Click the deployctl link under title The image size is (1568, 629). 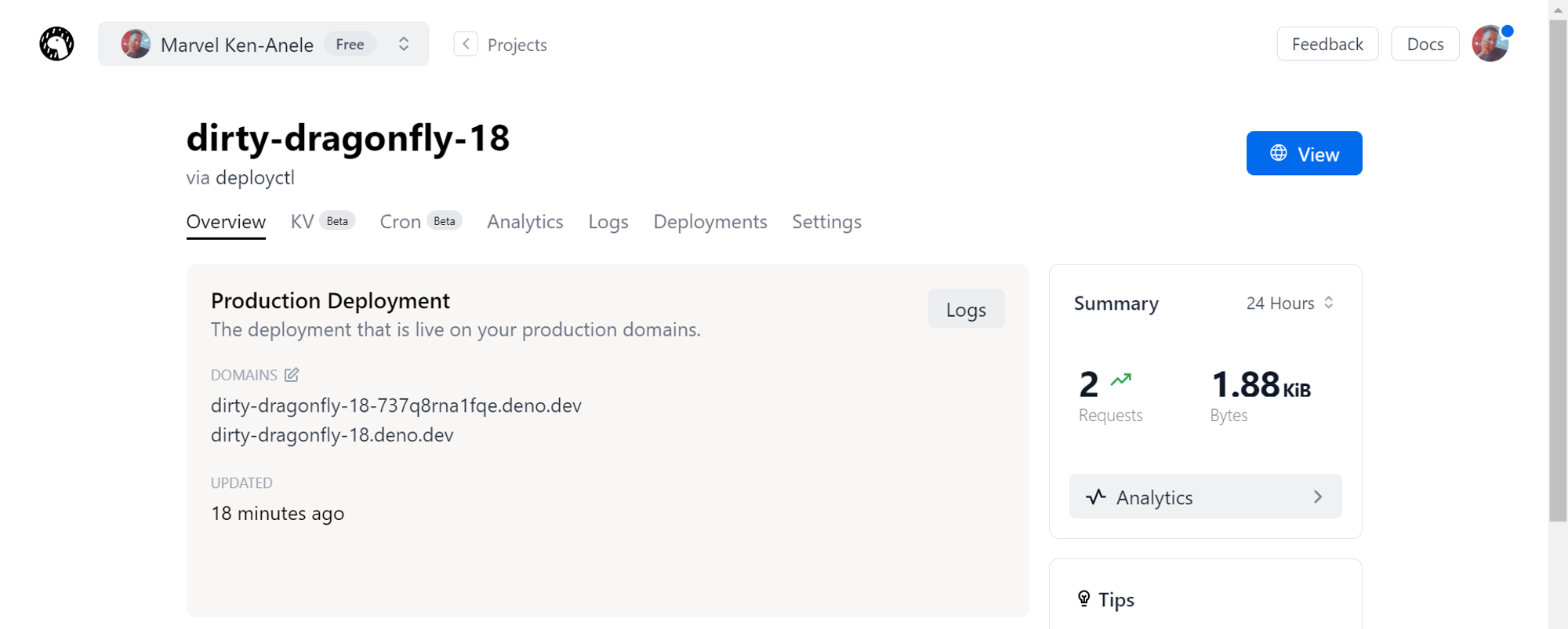[x=255, y=178]
